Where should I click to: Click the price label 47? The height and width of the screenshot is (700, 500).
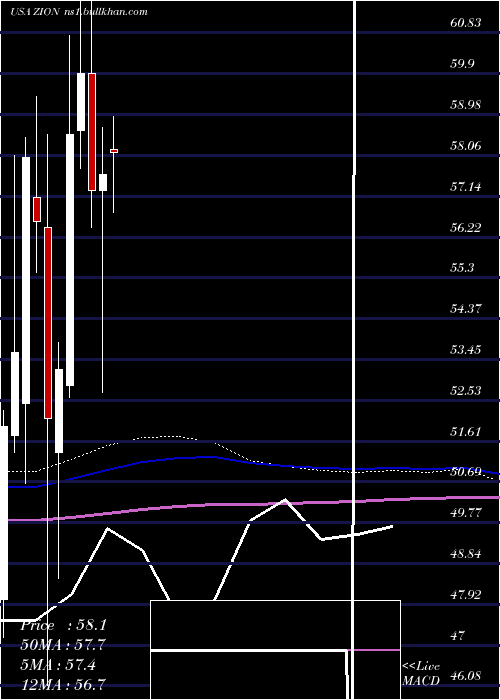(458, 636)
